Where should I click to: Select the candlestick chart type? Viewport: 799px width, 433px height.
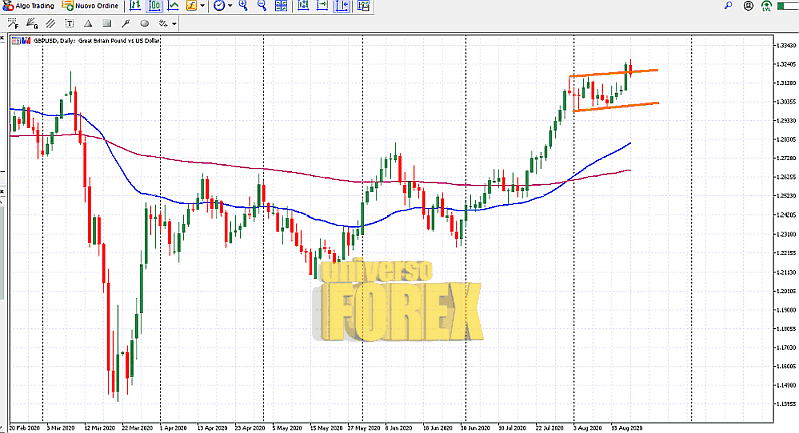coord(155,6)
